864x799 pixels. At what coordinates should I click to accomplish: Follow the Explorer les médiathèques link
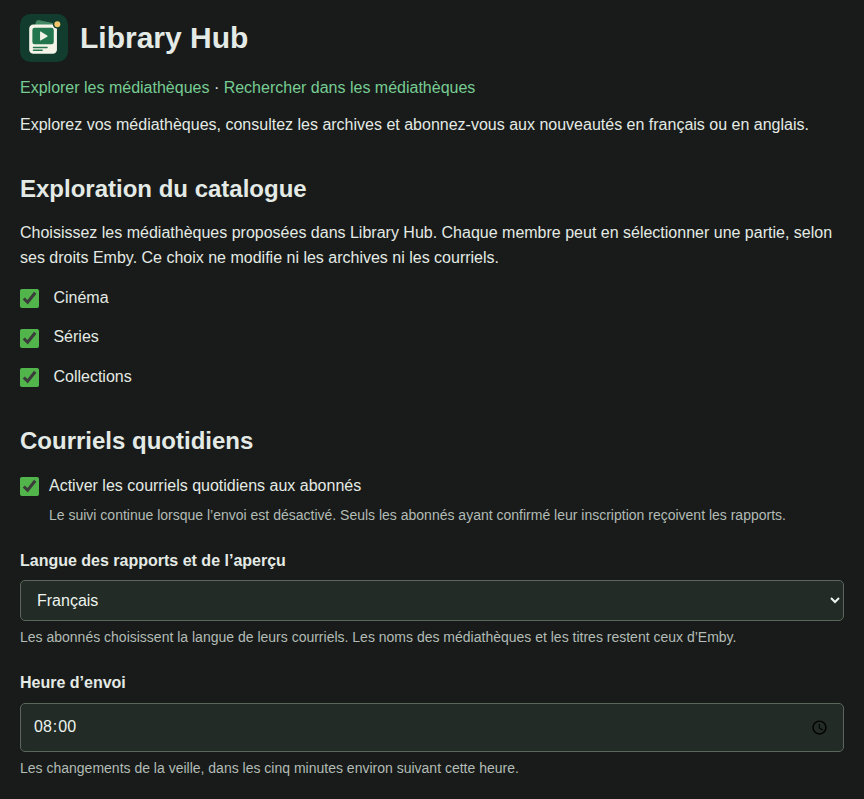(x=115, y=88)
